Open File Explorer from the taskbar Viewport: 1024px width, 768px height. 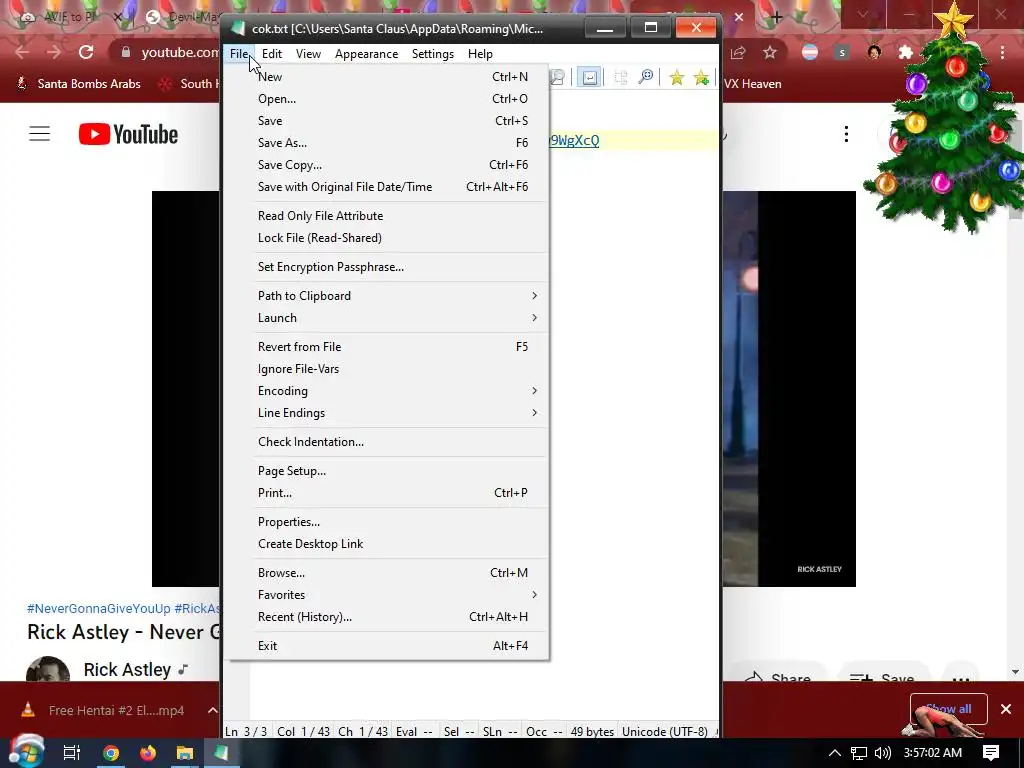[x=185, y=753]
